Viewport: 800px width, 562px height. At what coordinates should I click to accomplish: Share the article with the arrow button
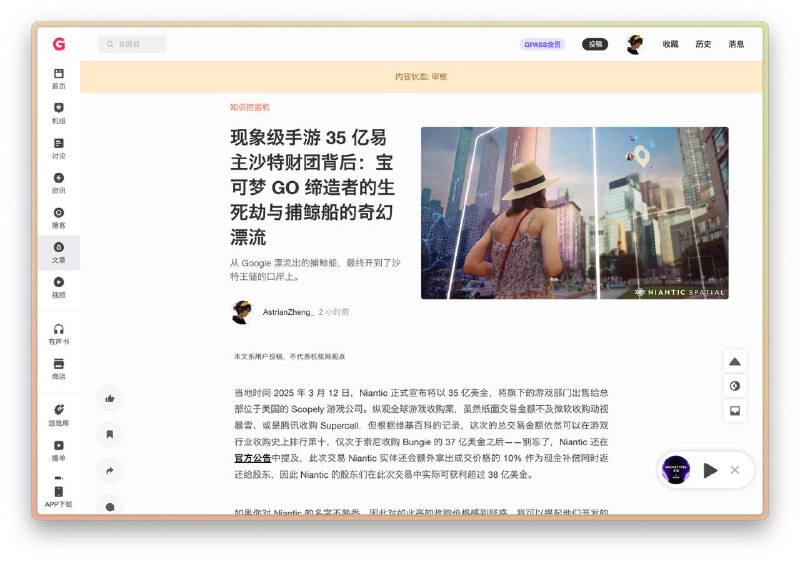(x=110, y=470)
